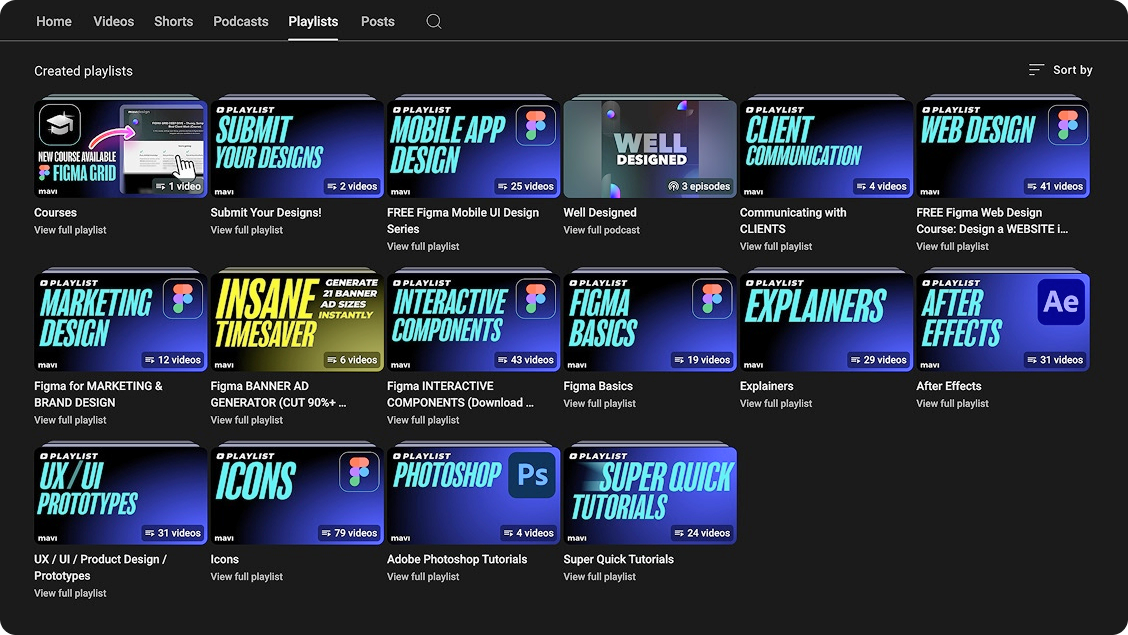Click the channel search magnifier icon
The image size is (1128, 635).
pos(434,21)
